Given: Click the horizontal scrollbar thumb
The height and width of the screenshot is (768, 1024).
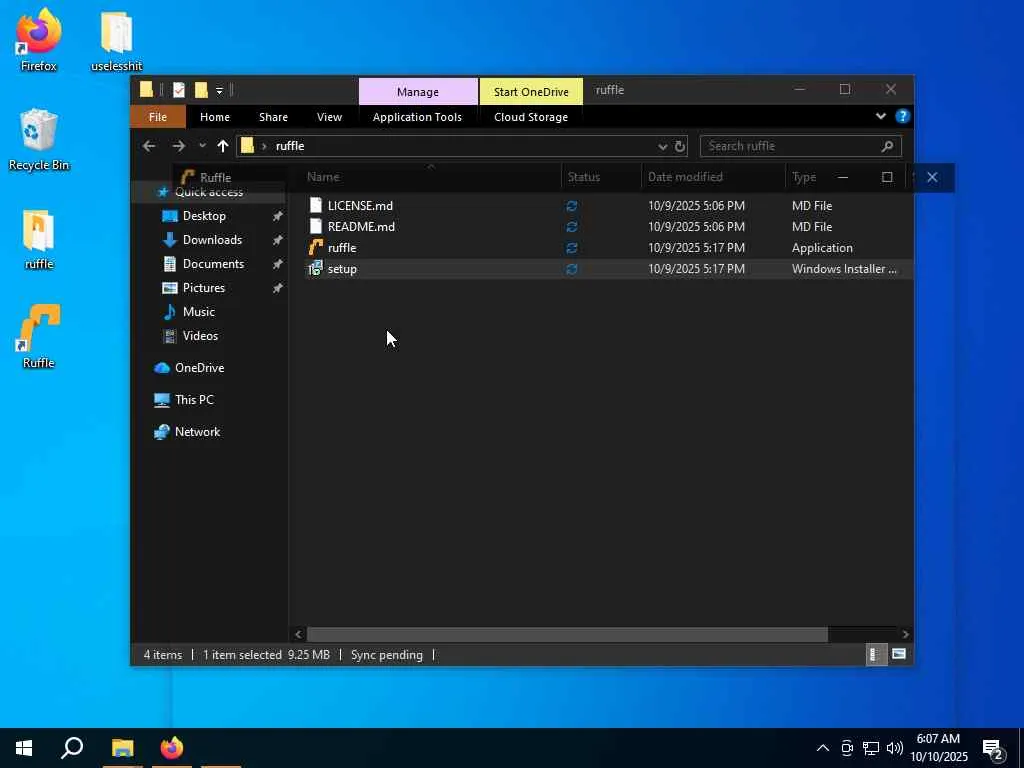Looking at the screenshot, I should pyautogui.click(x=567, y=634).
